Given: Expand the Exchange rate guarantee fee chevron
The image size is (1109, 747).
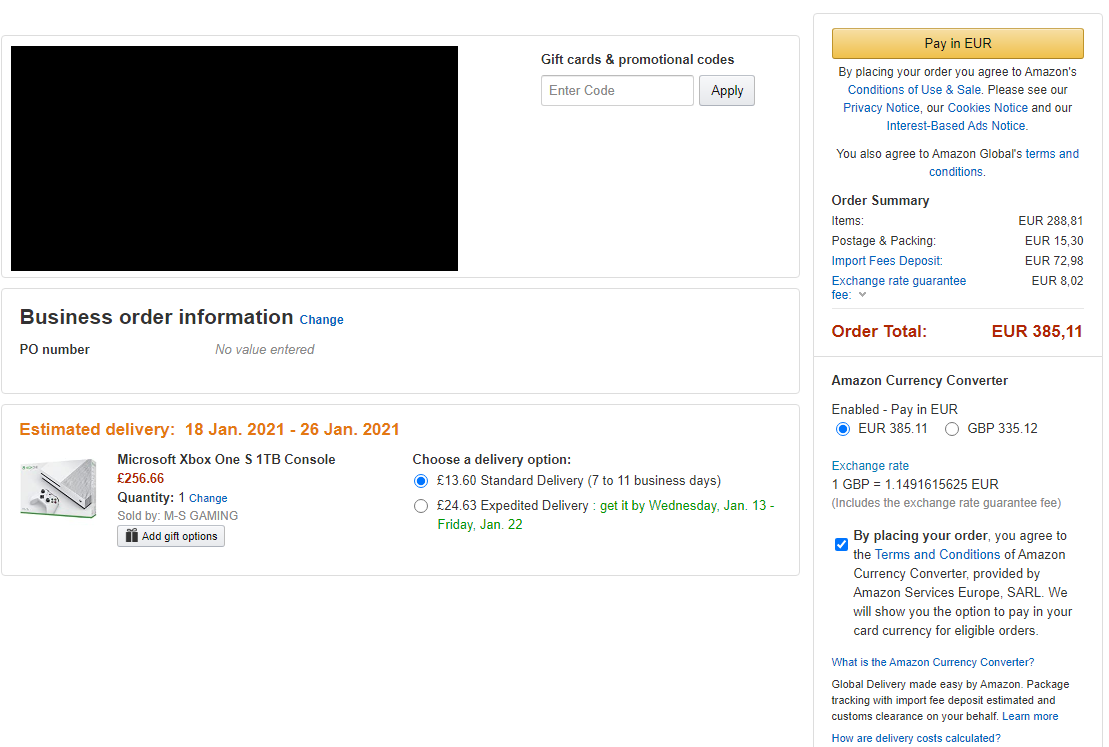Looking at the screenshot, I should (862, 295).
